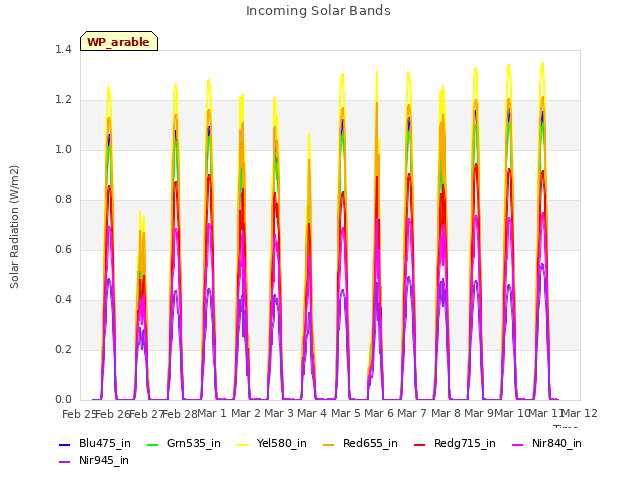Click the orange Red655_in legend color marker
The height and width of the screenshot is (480, 640).
coord(328,444)
